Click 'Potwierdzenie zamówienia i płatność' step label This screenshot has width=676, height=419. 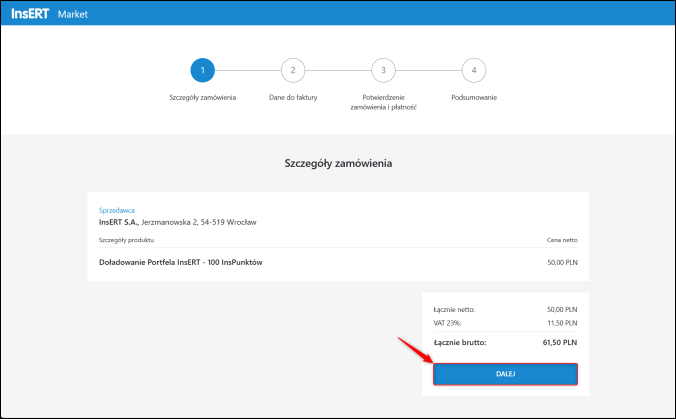coord(383,102)
